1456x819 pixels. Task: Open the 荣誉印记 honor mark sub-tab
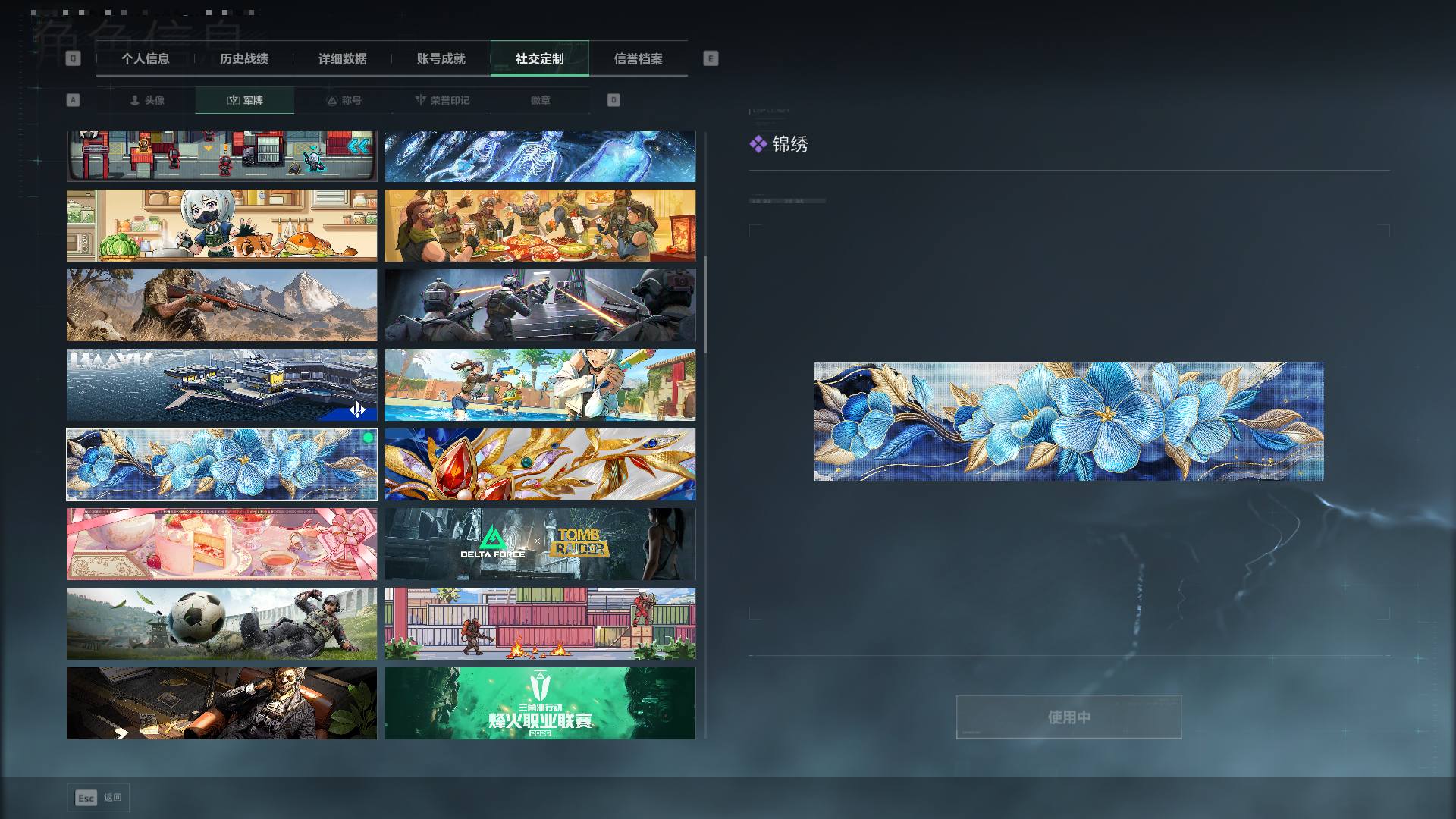pyautogui.click(x=442, y=100)
